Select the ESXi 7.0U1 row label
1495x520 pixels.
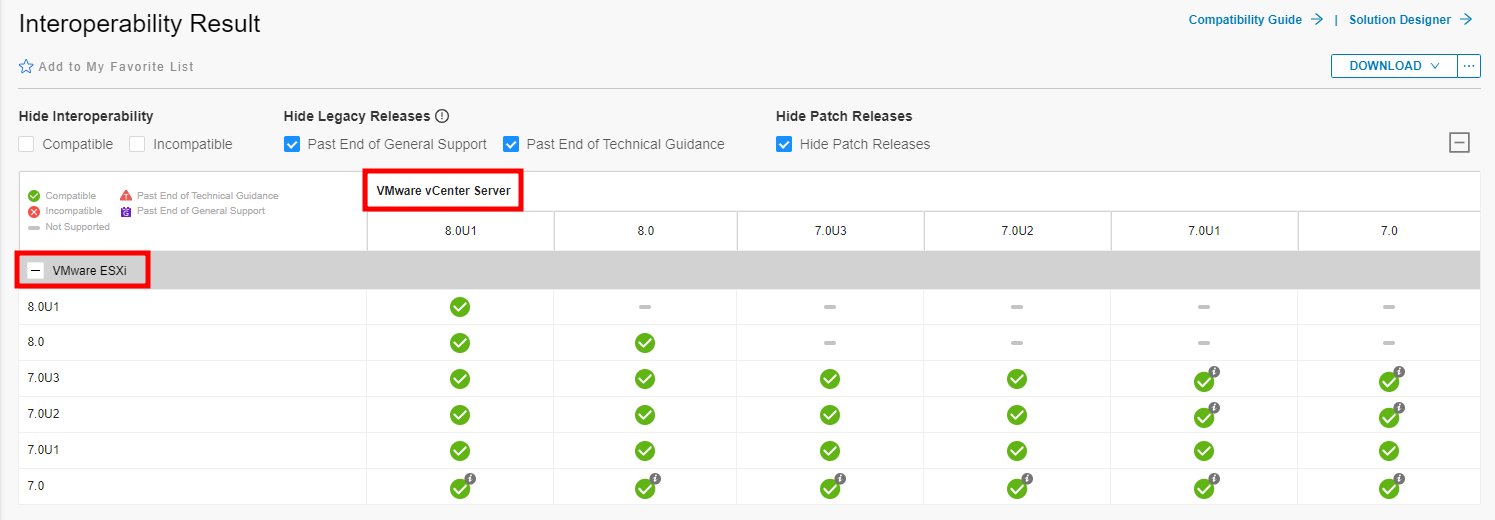43,450
